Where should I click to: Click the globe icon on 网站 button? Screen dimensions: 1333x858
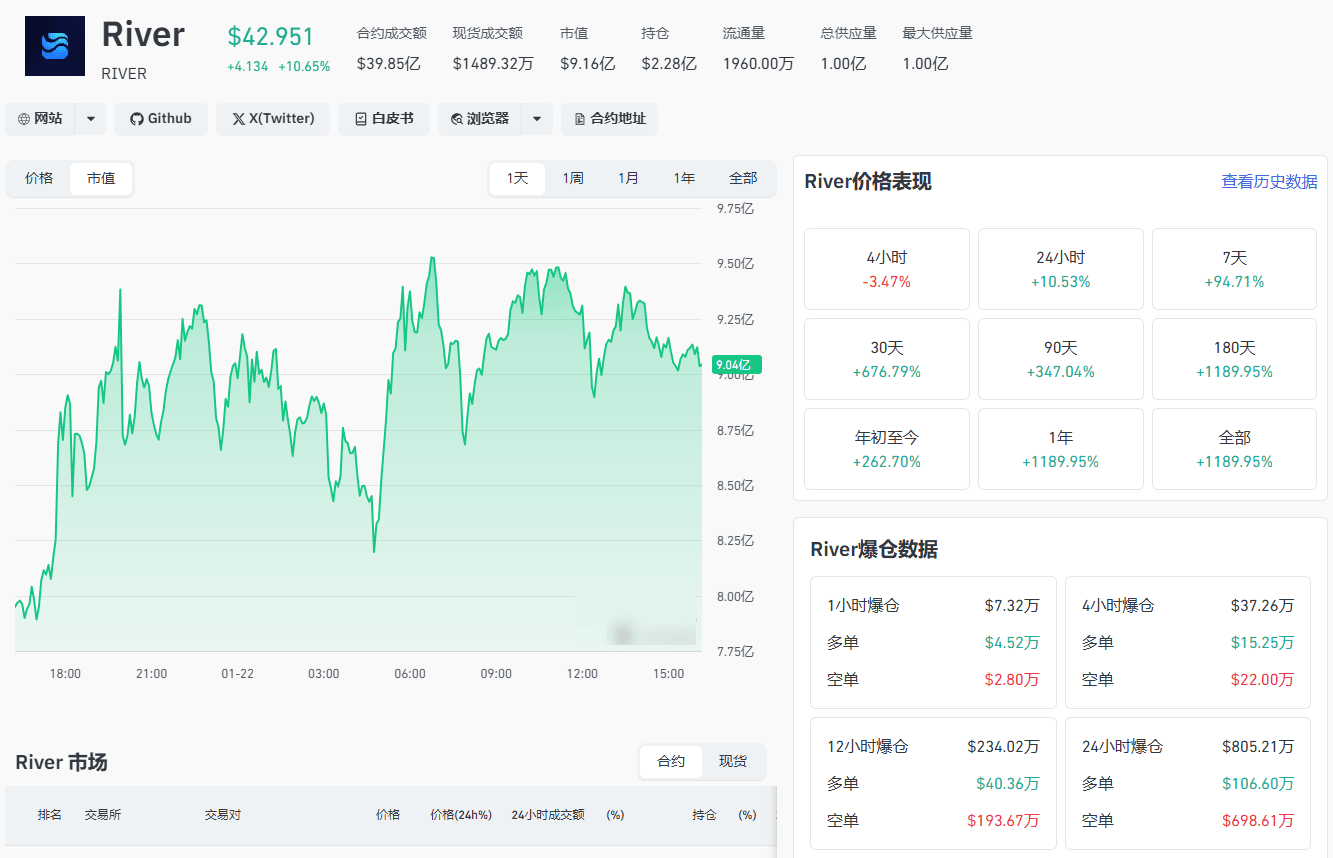point(24,119)
